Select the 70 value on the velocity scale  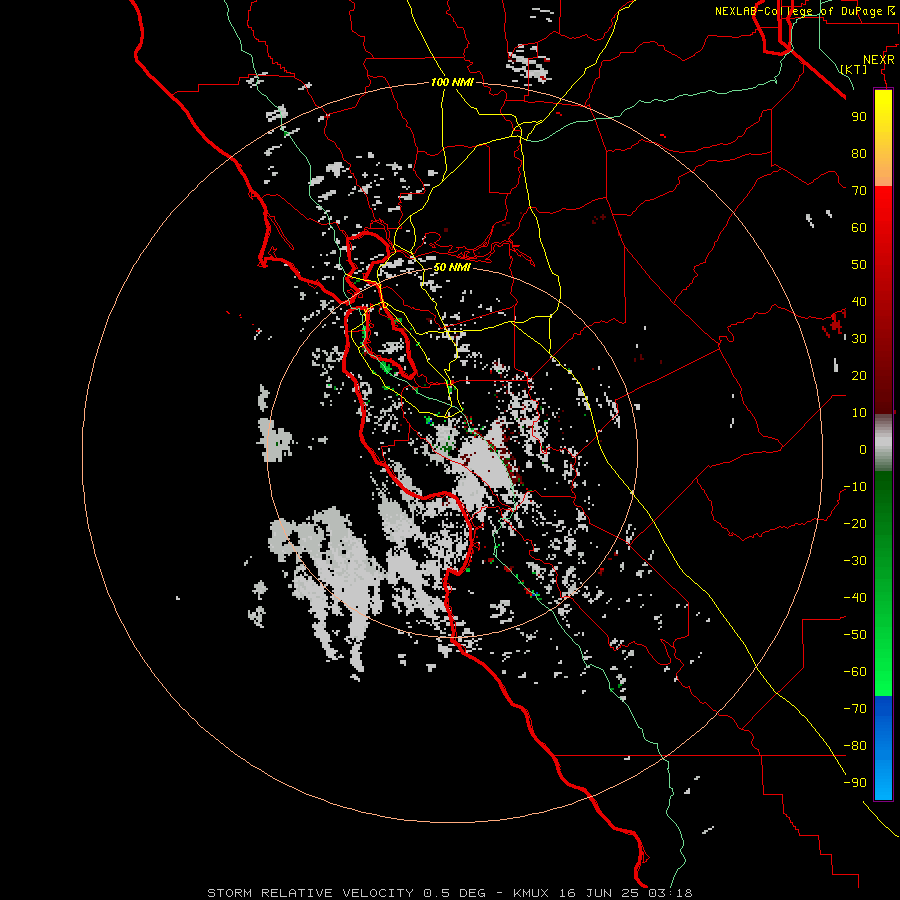(859, 191)
